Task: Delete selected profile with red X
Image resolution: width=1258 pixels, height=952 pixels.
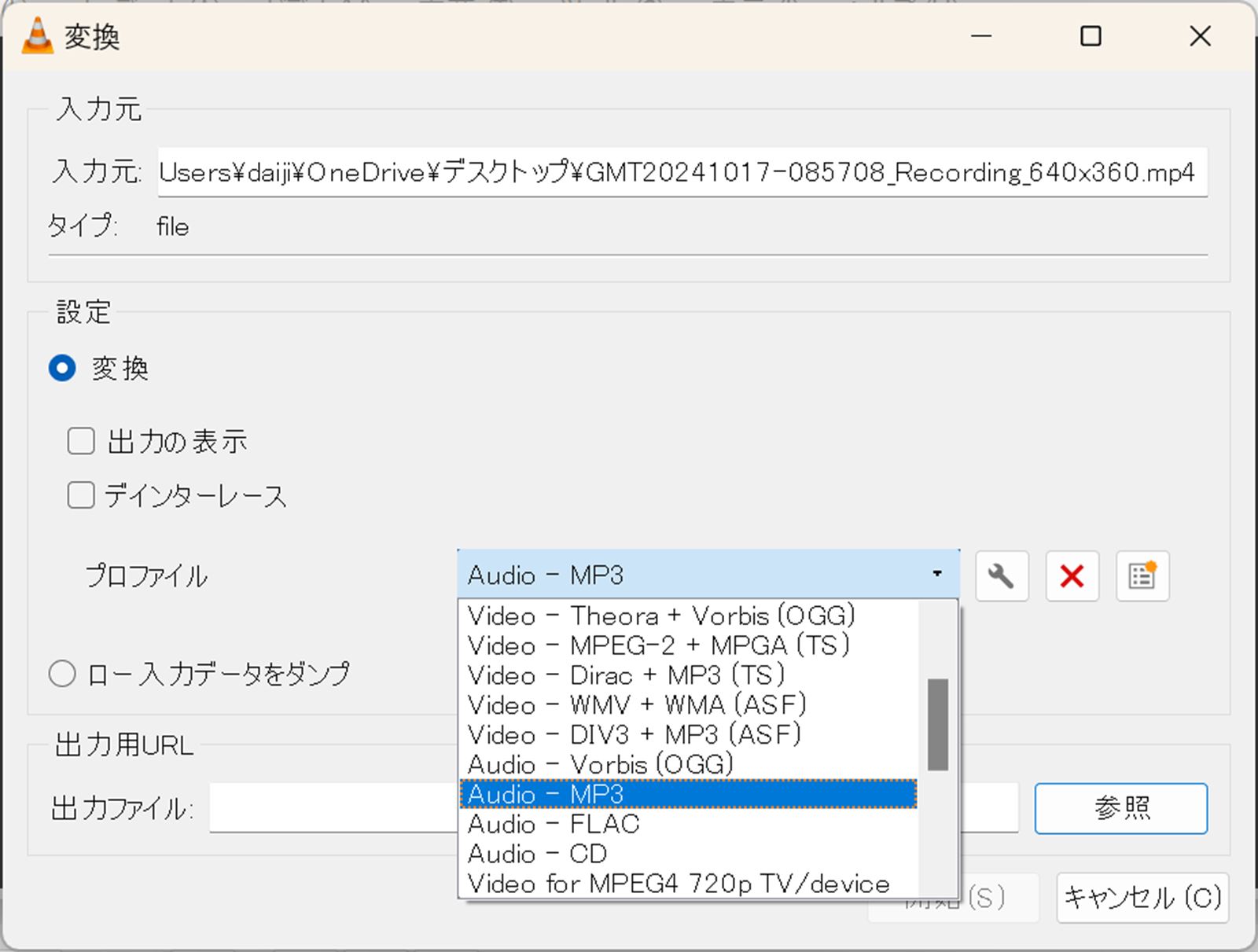Action: pyautogui.click(x=1072, y=576)
